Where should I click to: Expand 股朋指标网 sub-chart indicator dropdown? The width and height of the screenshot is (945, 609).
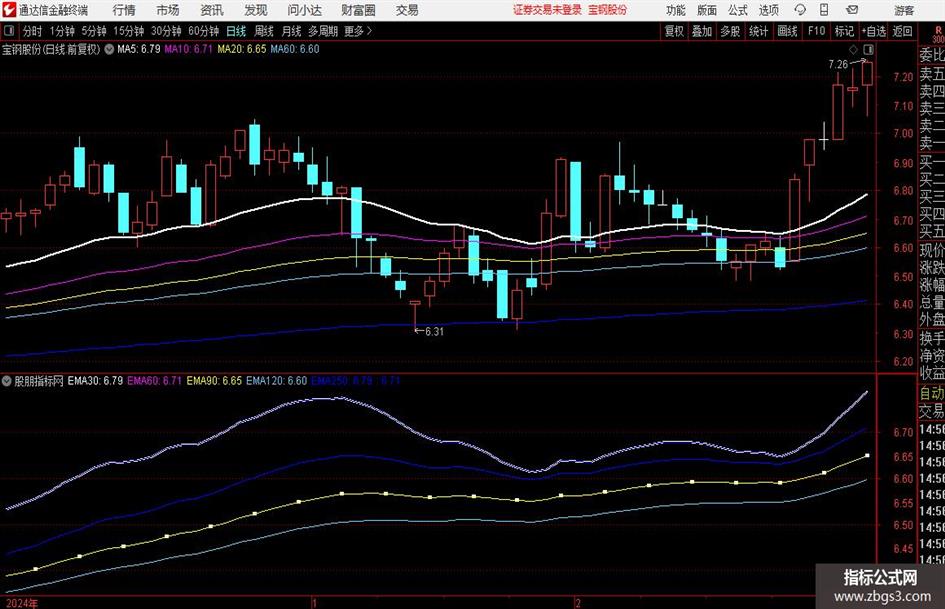7,381
